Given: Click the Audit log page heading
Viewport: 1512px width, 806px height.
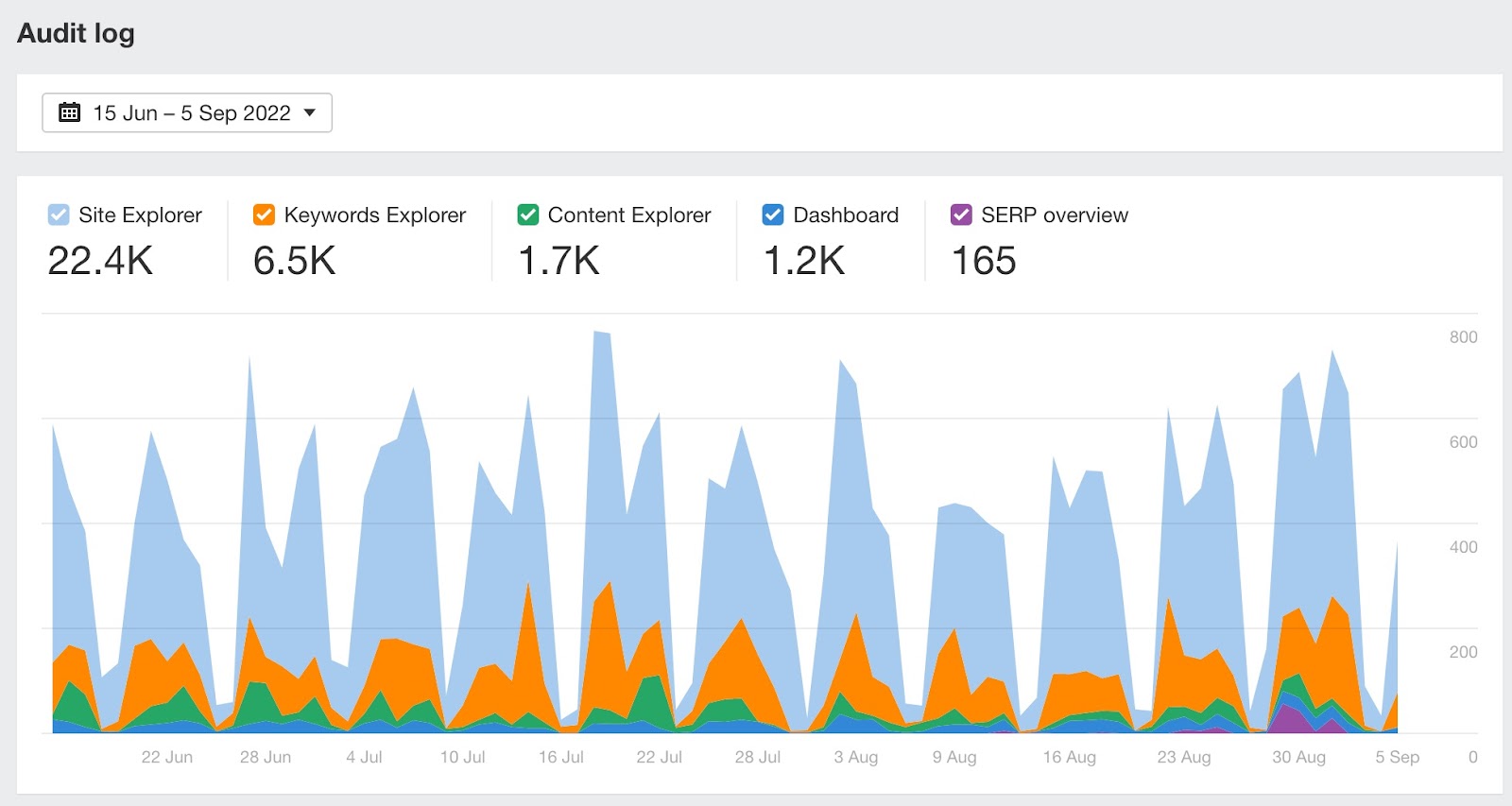Looking at the screenshot, I should [76, 33].
